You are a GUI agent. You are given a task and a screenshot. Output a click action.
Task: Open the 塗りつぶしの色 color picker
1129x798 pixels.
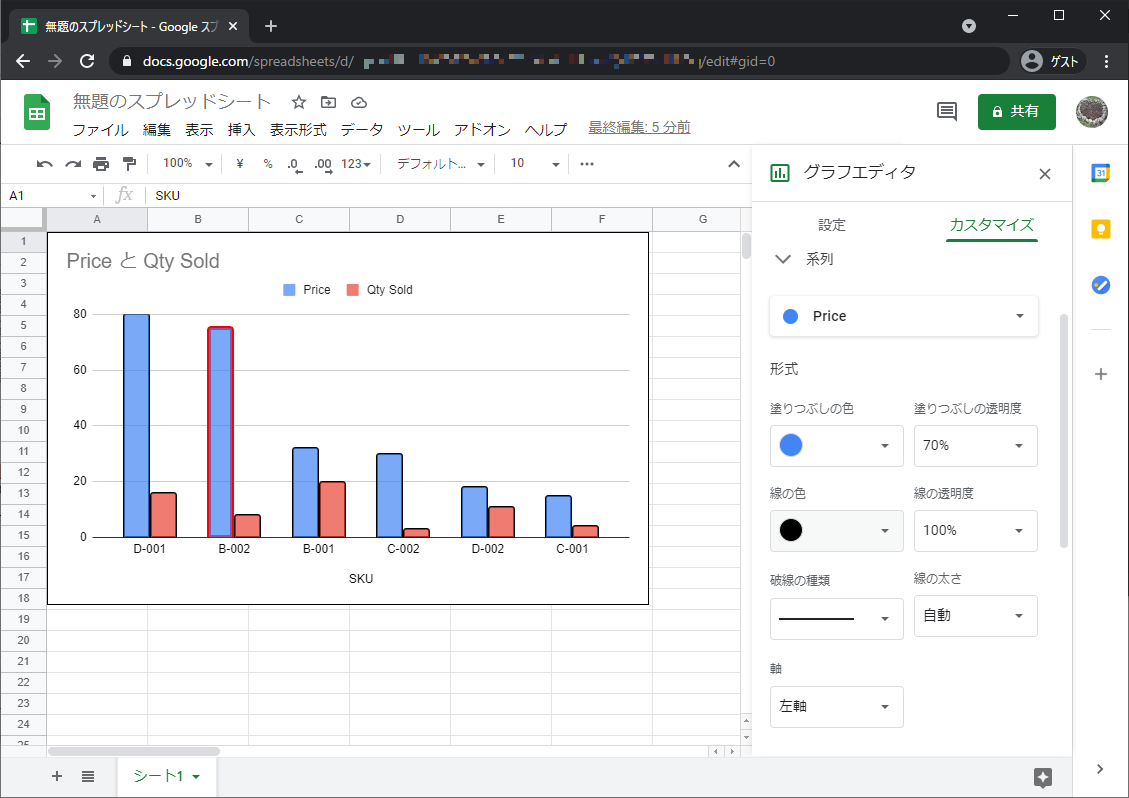tap(836, 446)
